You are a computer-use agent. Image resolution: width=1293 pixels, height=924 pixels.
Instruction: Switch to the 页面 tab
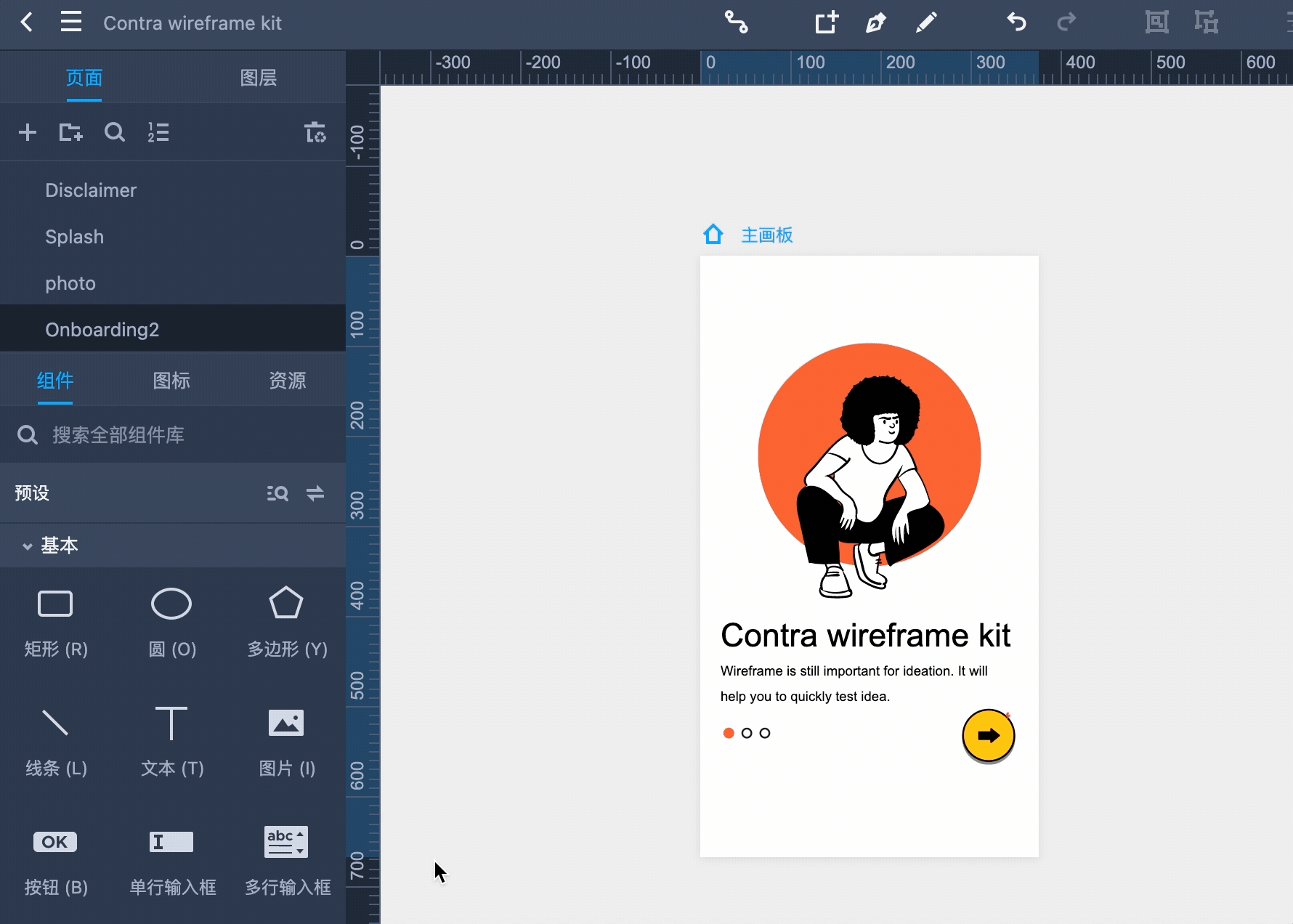tap(84, 78)
